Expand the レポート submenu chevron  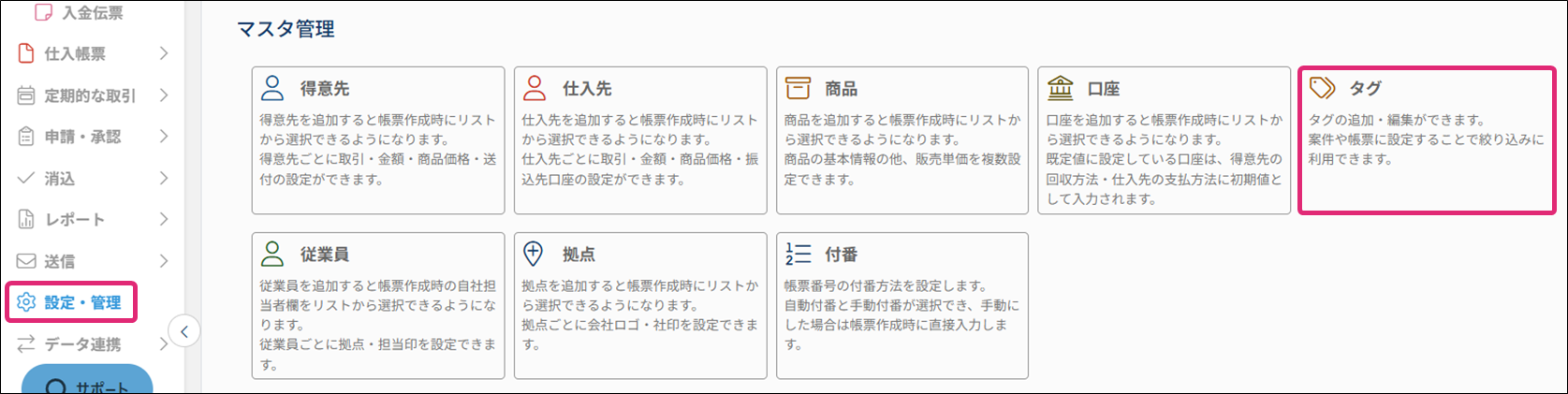[x=164, y=219]
